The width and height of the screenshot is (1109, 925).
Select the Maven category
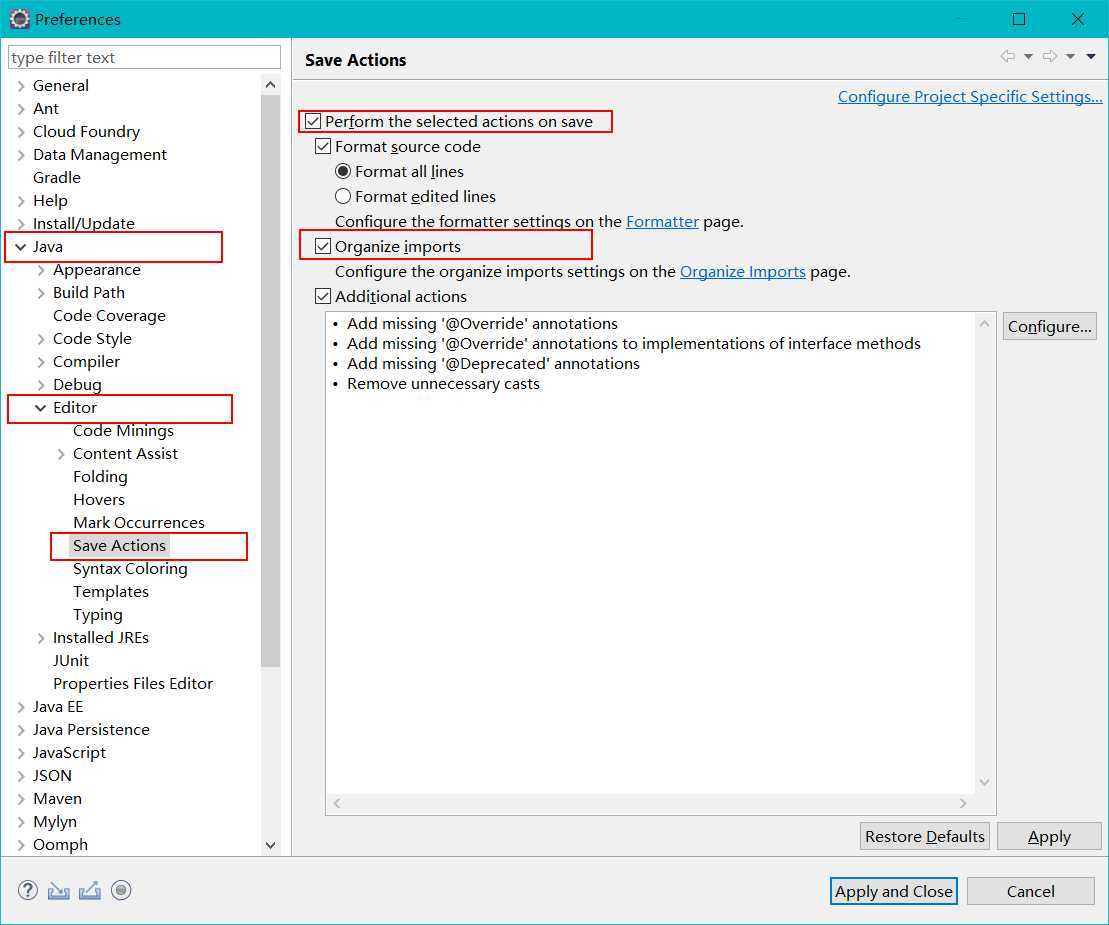point(57,799)
